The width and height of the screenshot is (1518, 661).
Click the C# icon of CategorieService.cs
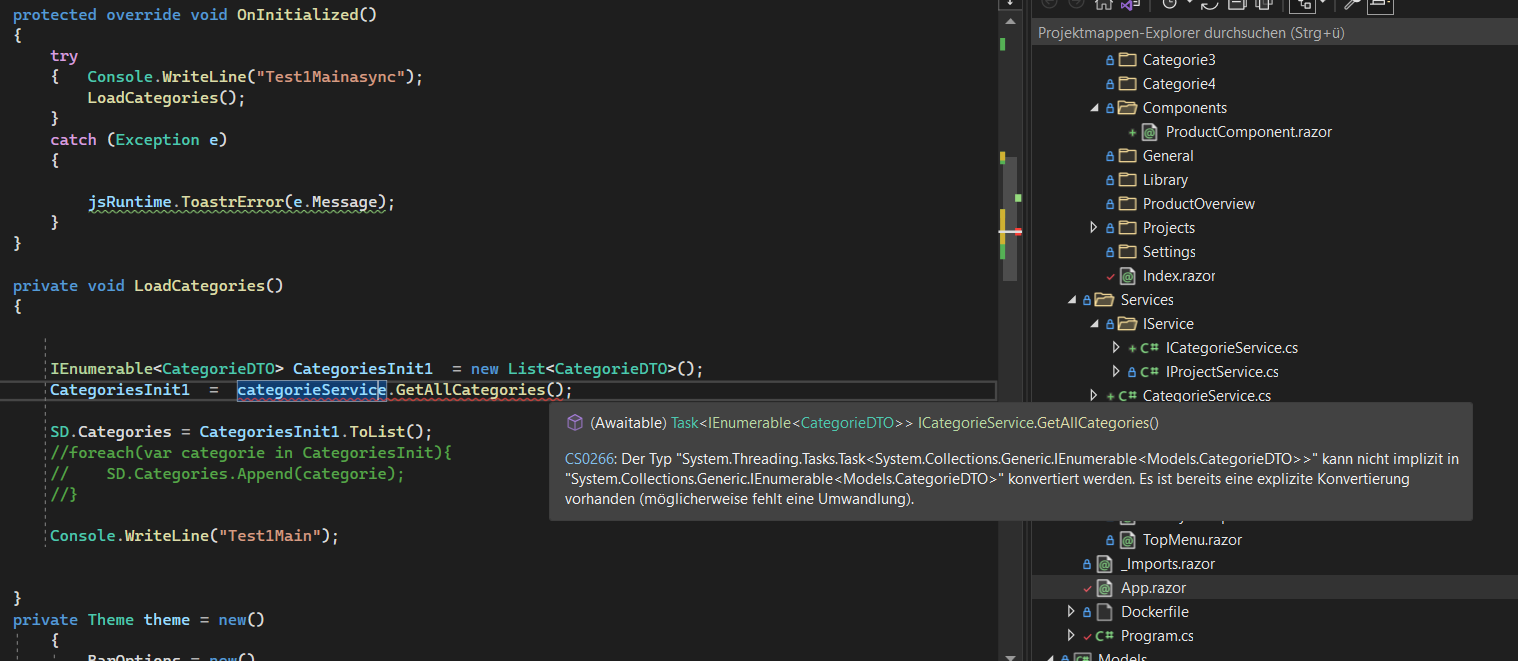(1128, 396)
